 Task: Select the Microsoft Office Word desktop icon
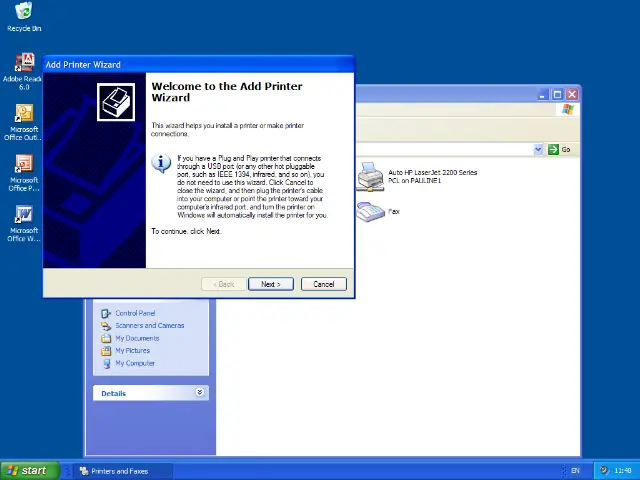pyautogui.click(x=24, y=223)
